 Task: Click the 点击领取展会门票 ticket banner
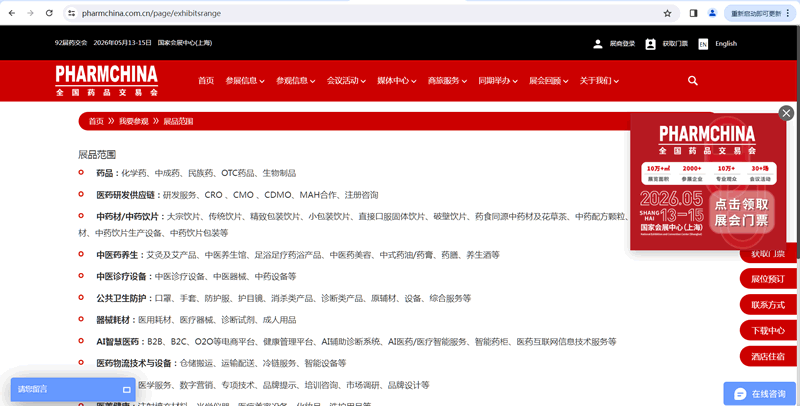pyautogui.click(x=708, y=211)
